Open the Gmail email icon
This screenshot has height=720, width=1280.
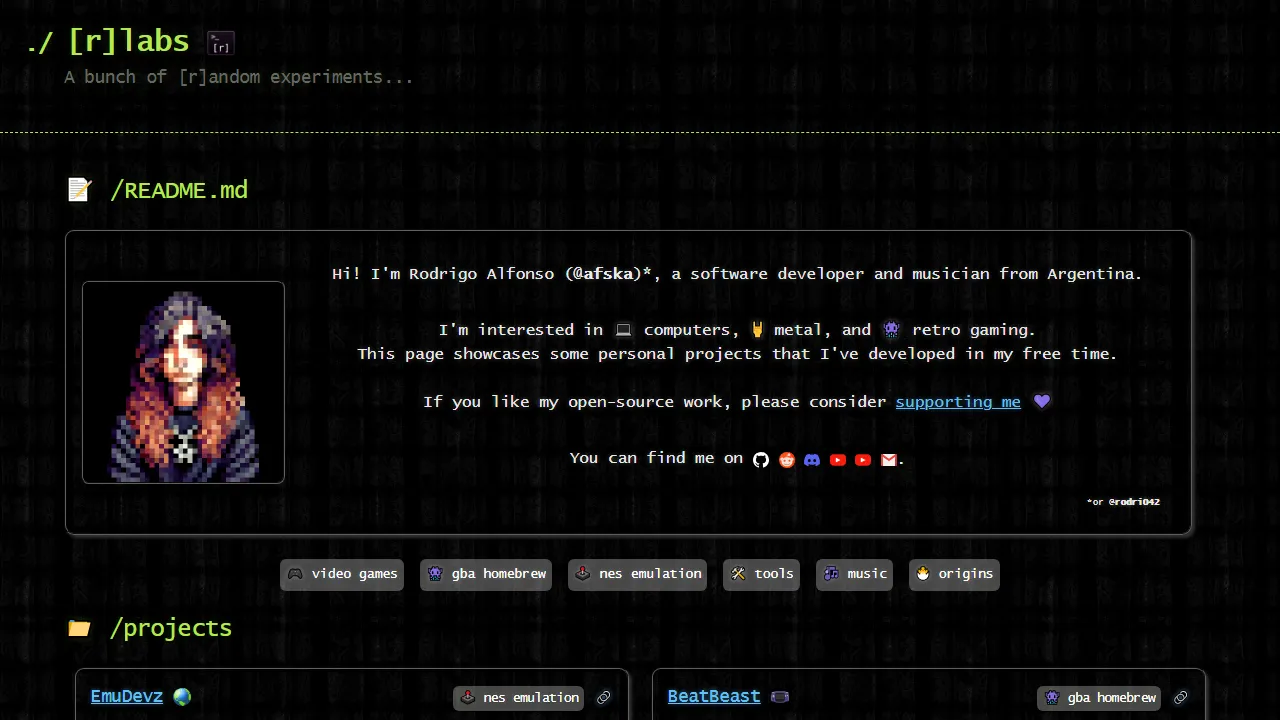click(889, 460)
